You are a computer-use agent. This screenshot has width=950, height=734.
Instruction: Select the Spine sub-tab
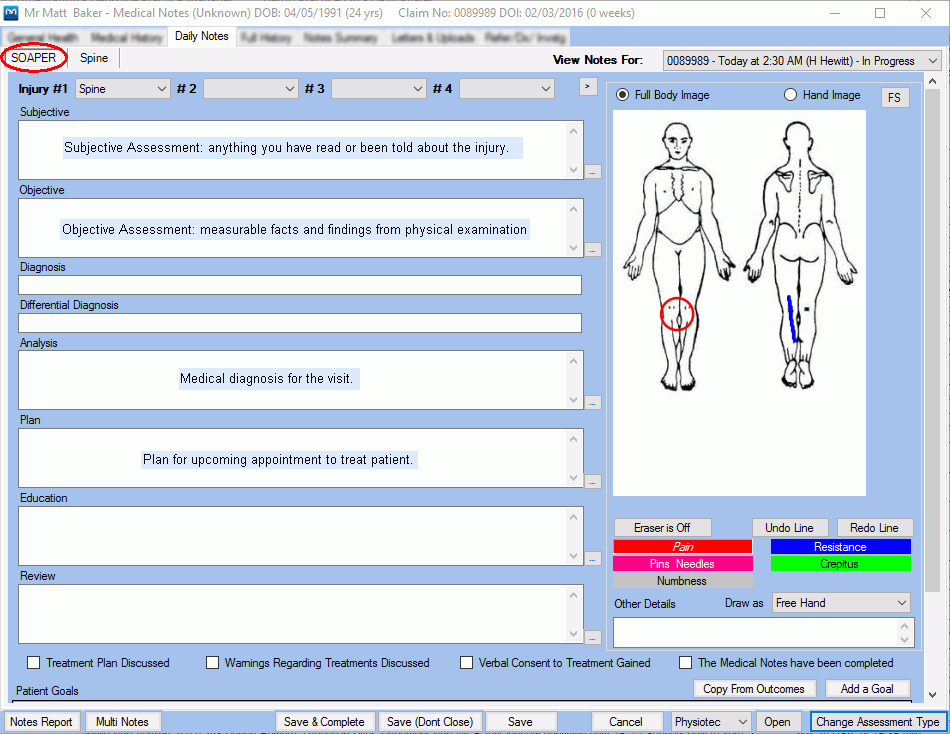(x=94, y=58)
